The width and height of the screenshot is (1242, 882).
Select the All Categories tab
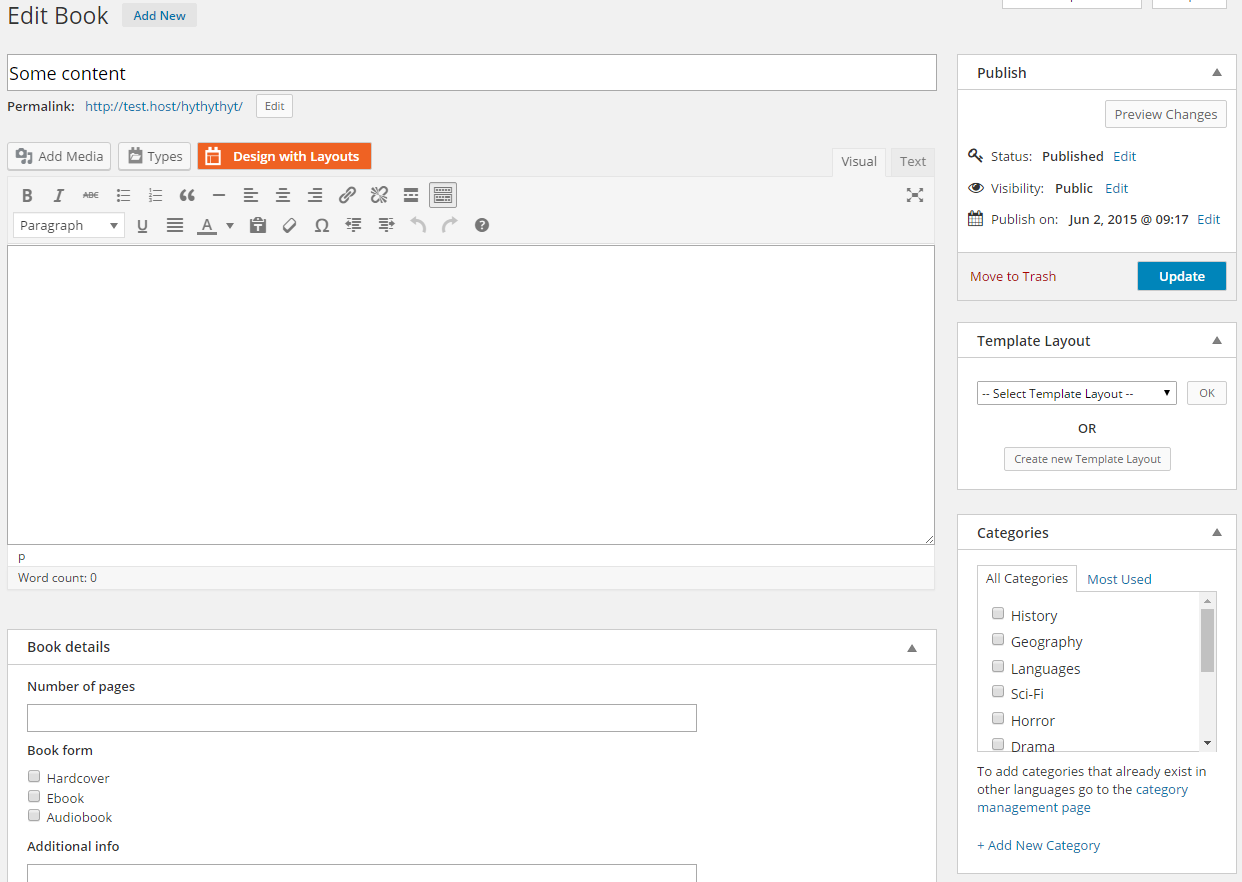point(1027,578)
